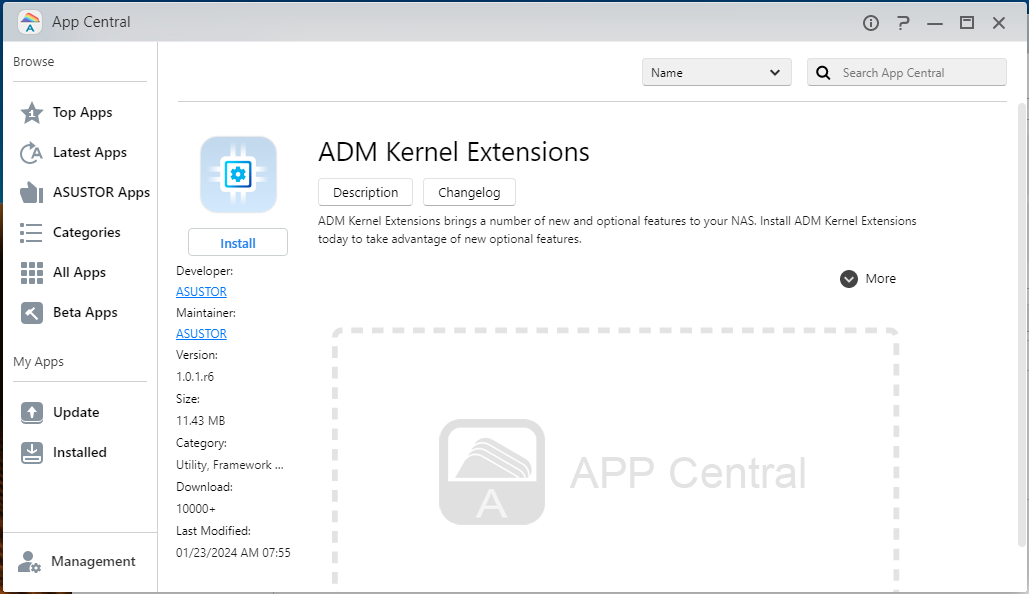The image size is (1029, 594).
Task: Click download count 10000+
Action: (196, 509)
